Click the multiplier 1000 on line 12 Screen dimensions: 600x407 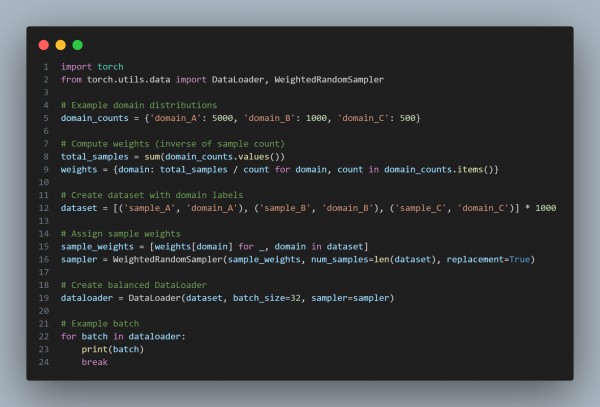[546, 208]
